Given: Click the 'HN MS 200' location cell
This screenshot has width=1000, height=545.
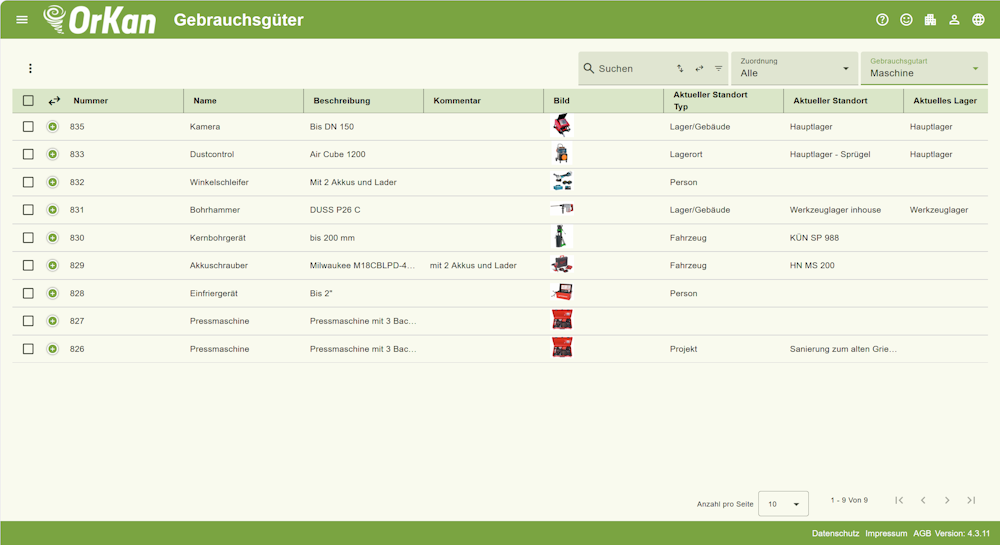Looking at the screenshot, I should [x=812, y=265].
